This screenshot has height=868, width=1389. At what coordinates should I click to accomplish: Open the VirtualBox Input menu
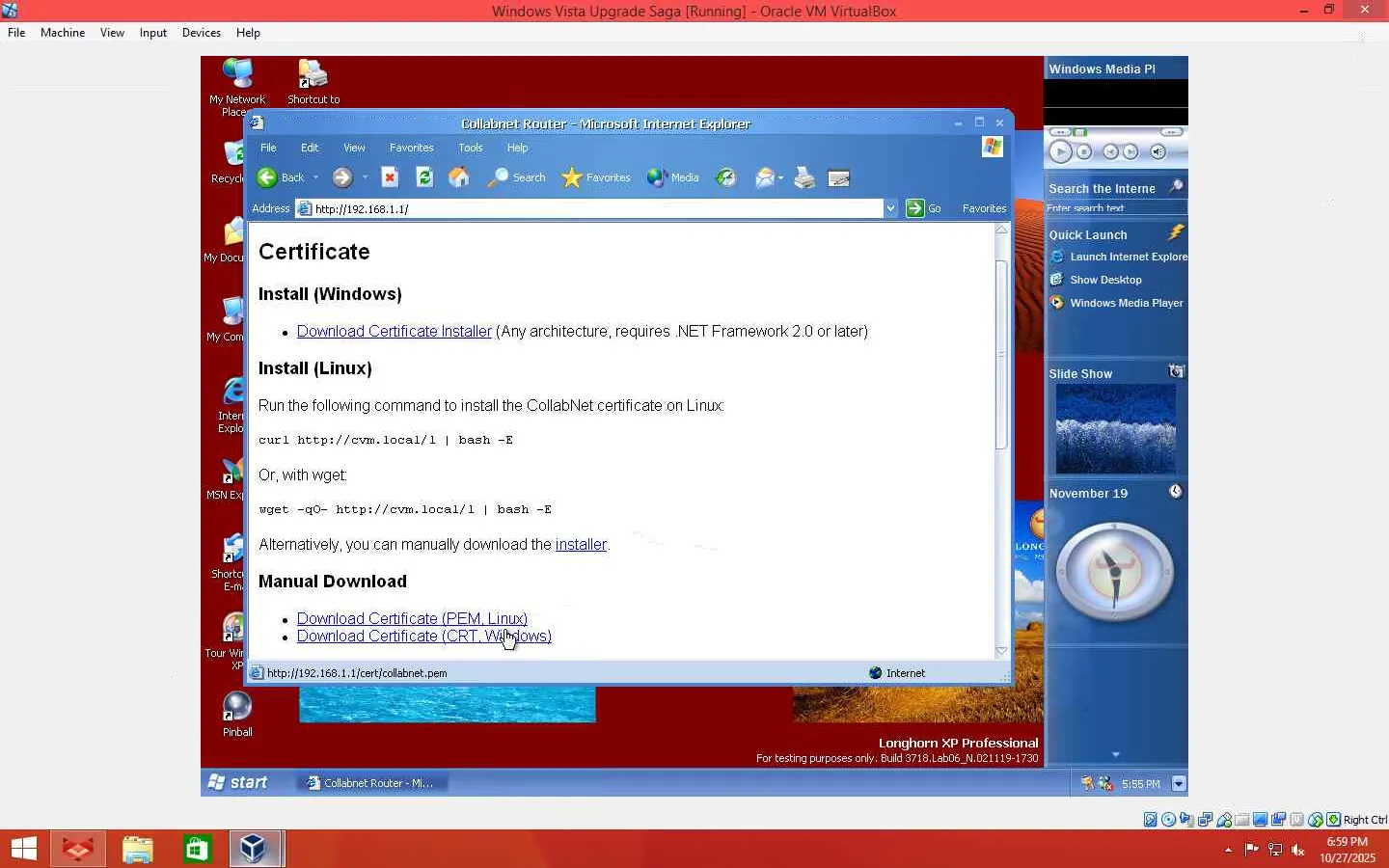point(153,33)
